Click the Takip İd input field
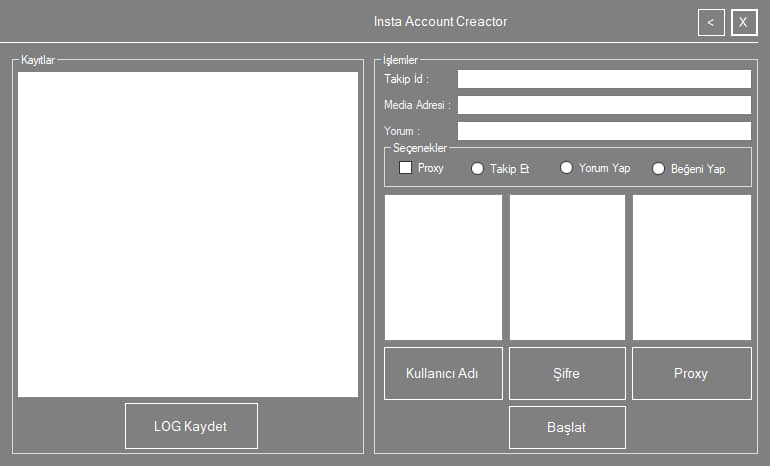 click(604, 79)
